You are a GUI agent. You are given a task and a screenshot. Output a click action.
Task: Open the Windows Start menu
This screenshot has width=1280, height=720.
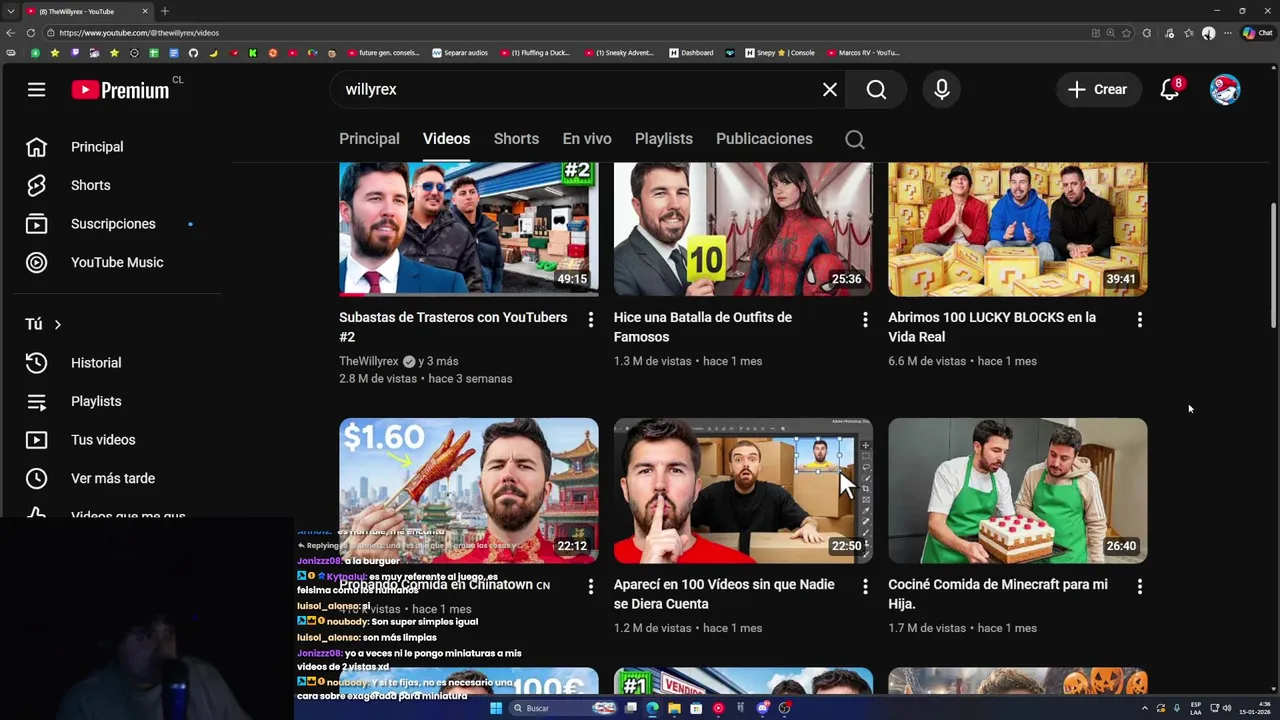495,708
